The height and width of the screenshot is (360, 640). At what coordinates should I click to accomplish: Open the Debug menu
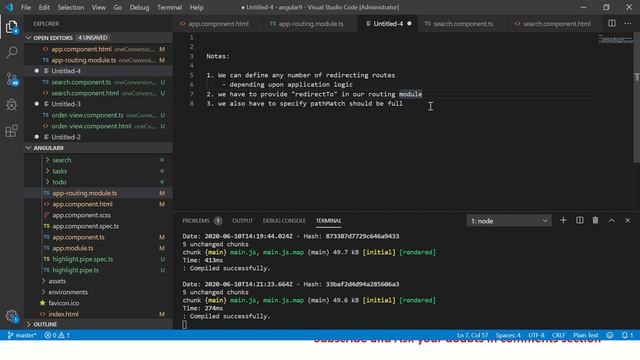point(139,7)
